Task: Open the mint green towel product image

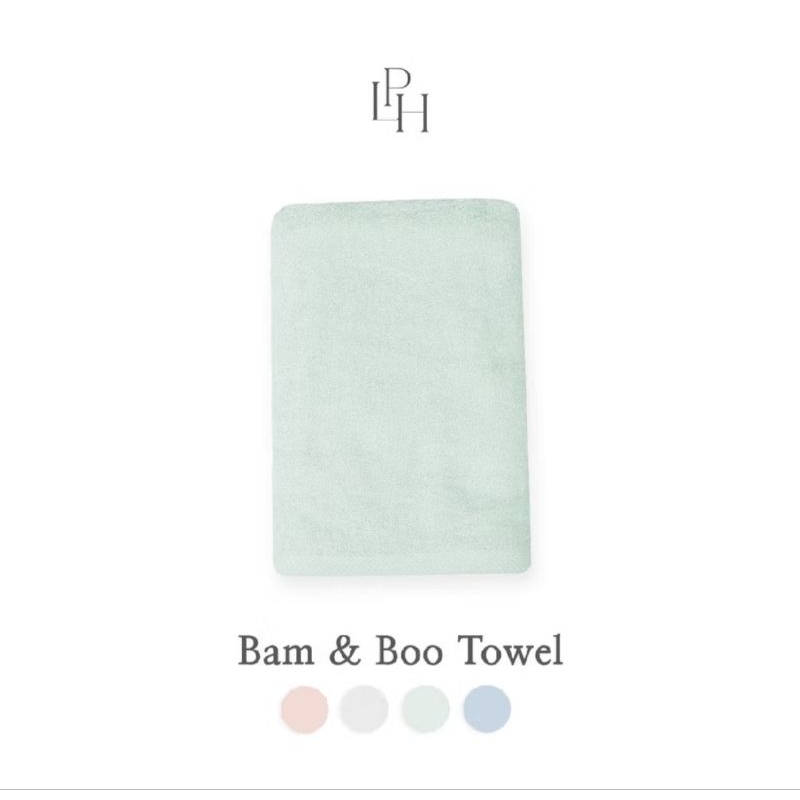Action: pyautogui.click(x=400, y=388)
